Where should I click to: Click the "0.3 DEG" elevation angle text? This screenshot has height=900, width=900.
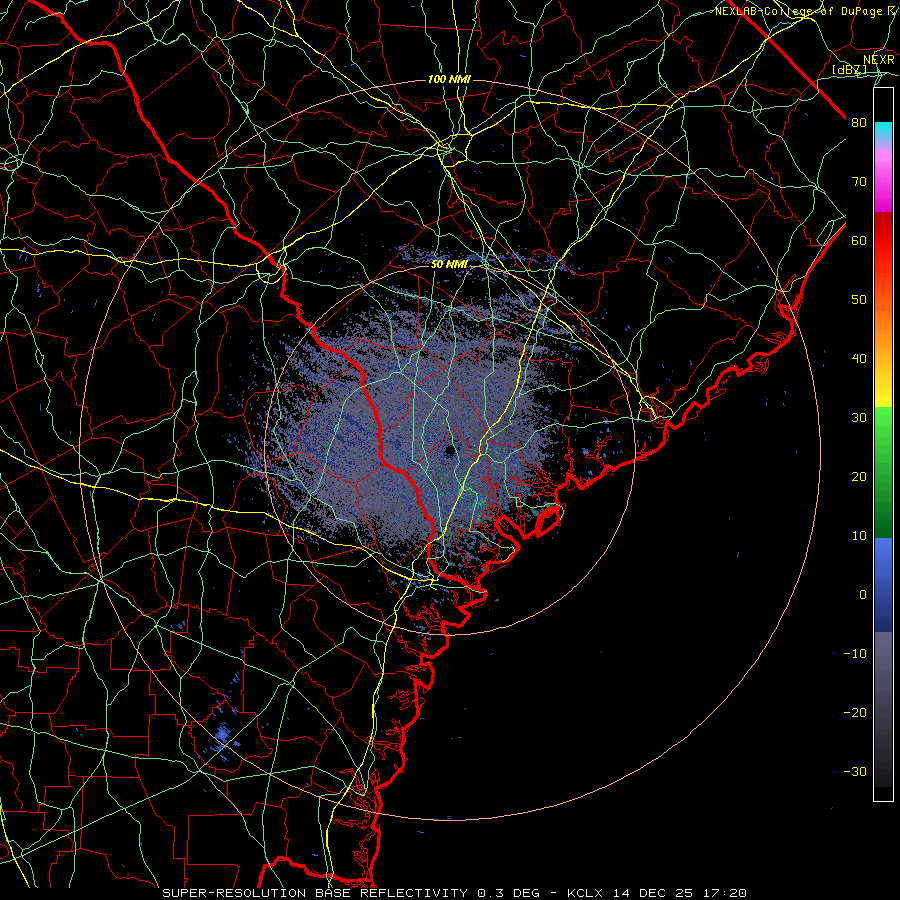[509, 893]
